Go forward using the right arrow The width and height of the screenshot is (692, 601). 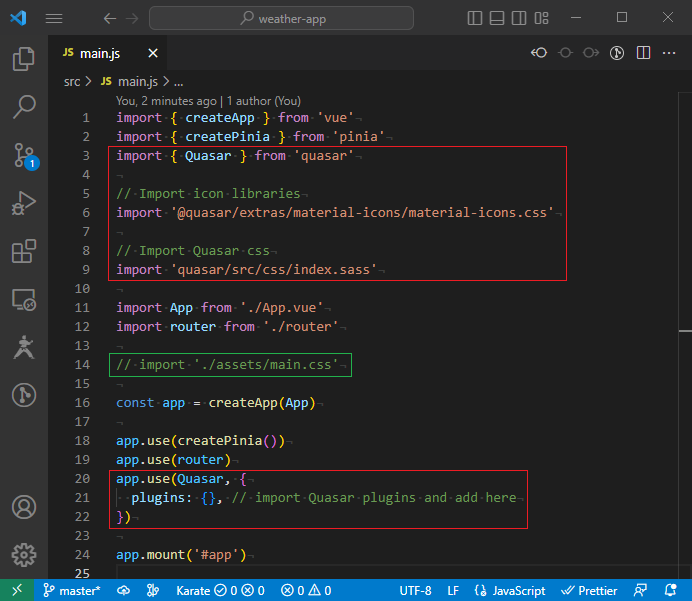pyautogui.click(x=132, y=19)
